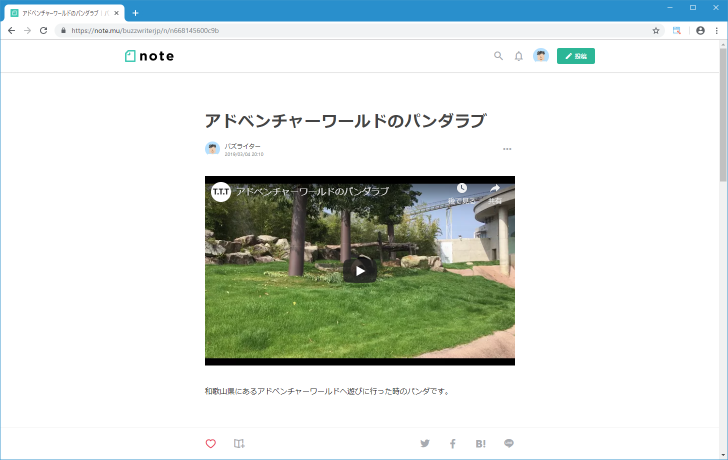Click the browser forward arrow
The height and width of the screenshot is (460, 728).
[x=27, y=31]
